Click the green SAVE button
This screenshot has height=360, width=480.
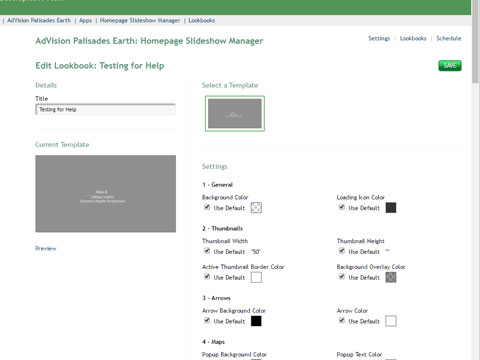click(x=450, y=66)
